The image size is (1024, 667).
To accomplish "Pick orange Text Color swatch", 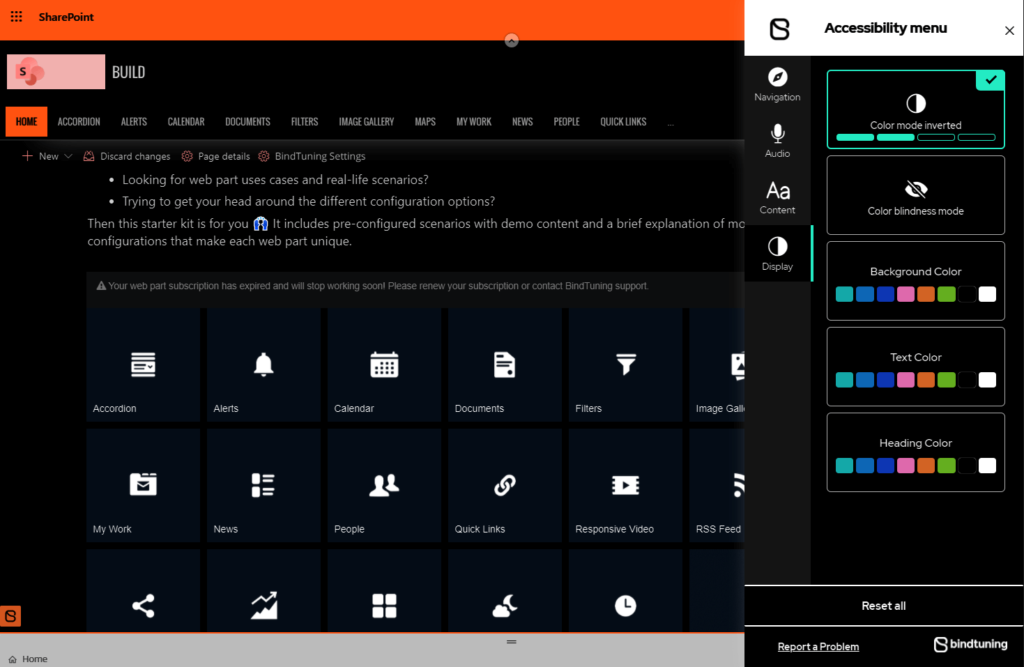I will [x=926, y=380].
